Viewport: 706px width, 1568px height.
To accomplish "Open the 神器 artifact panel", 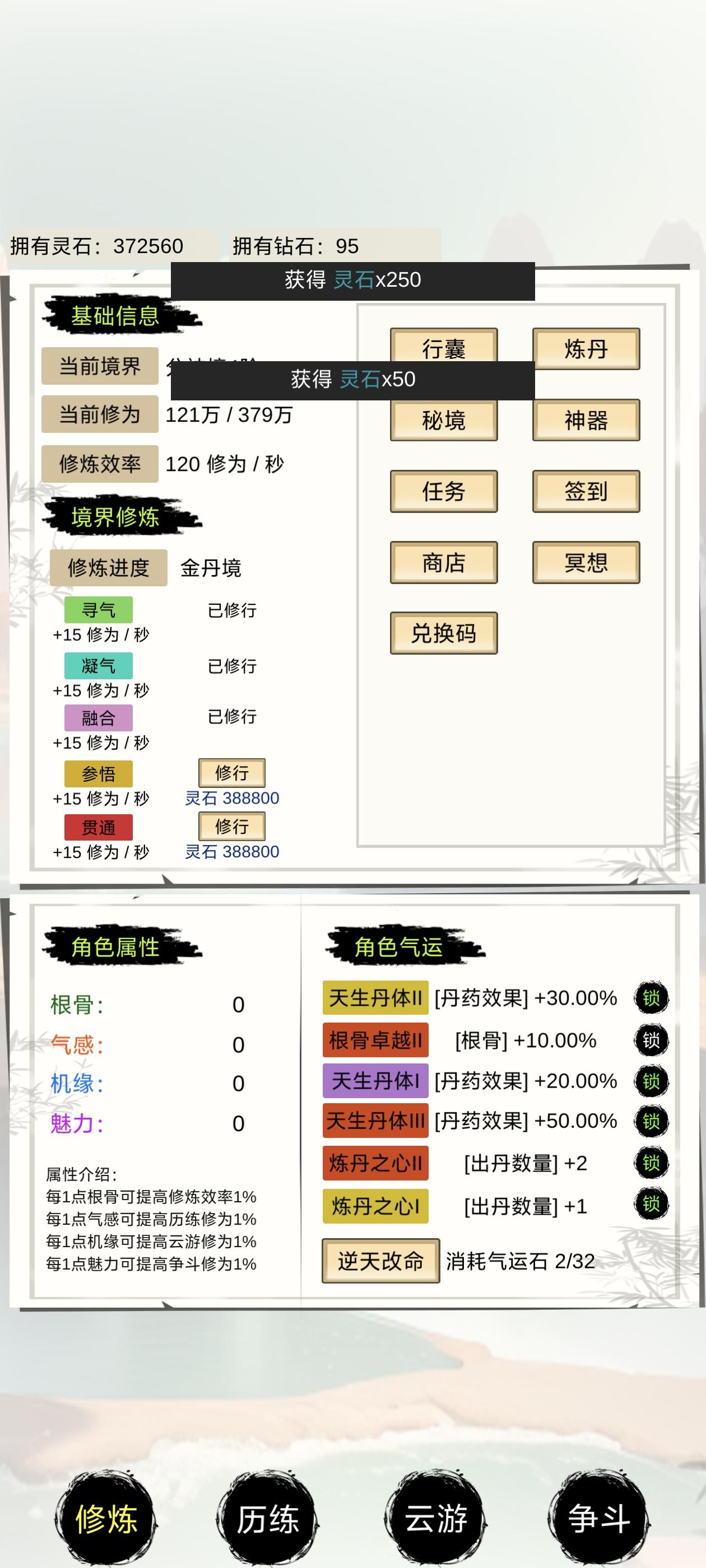I will click(x=586, y=420).
